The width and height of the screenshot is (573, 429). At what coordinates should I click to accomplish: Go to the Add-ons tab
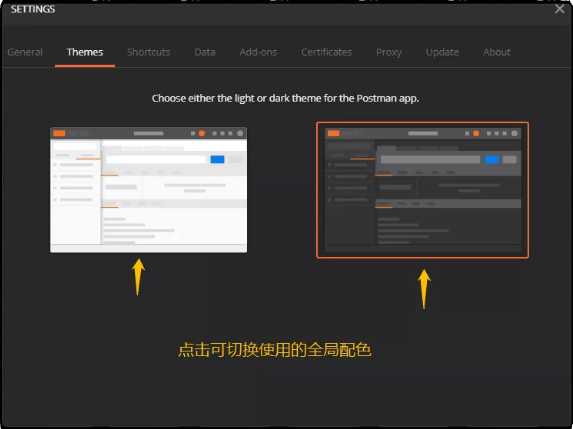259,52
